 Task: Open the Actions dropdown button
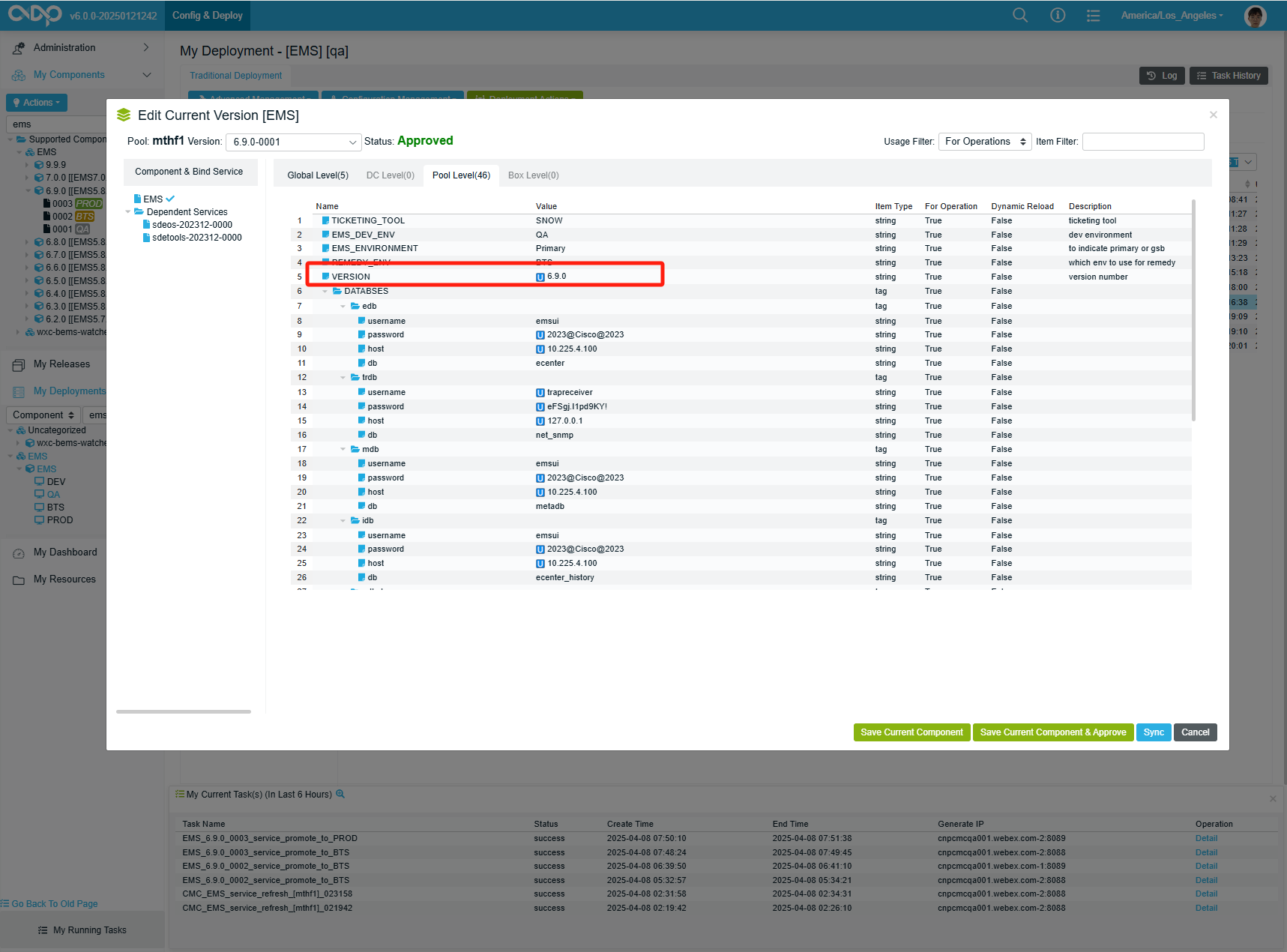click(37, 103)
